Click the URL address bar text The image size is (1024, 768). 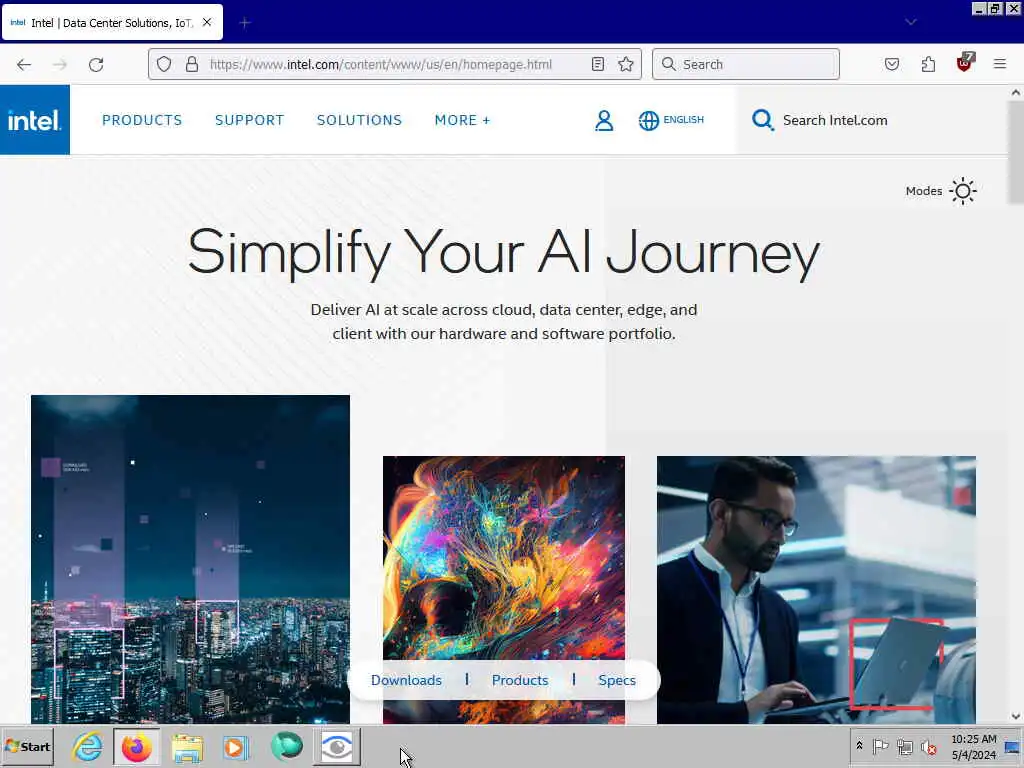[x=381, y=64]
